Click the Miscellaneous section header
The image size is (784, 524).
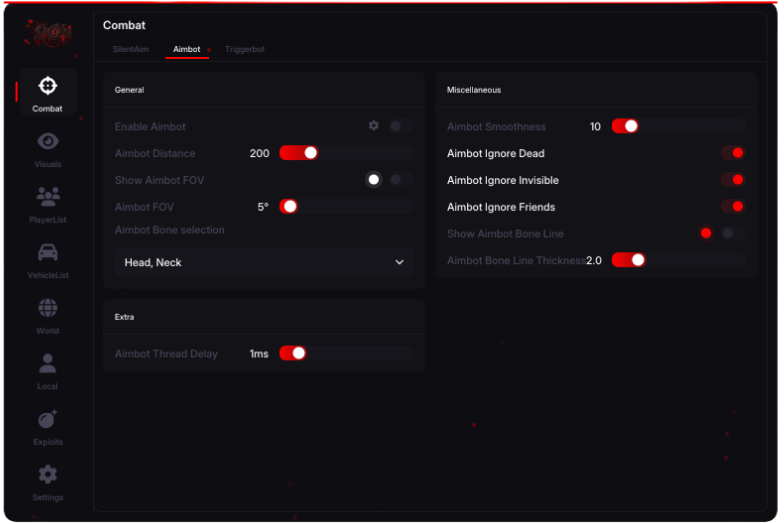474,90
